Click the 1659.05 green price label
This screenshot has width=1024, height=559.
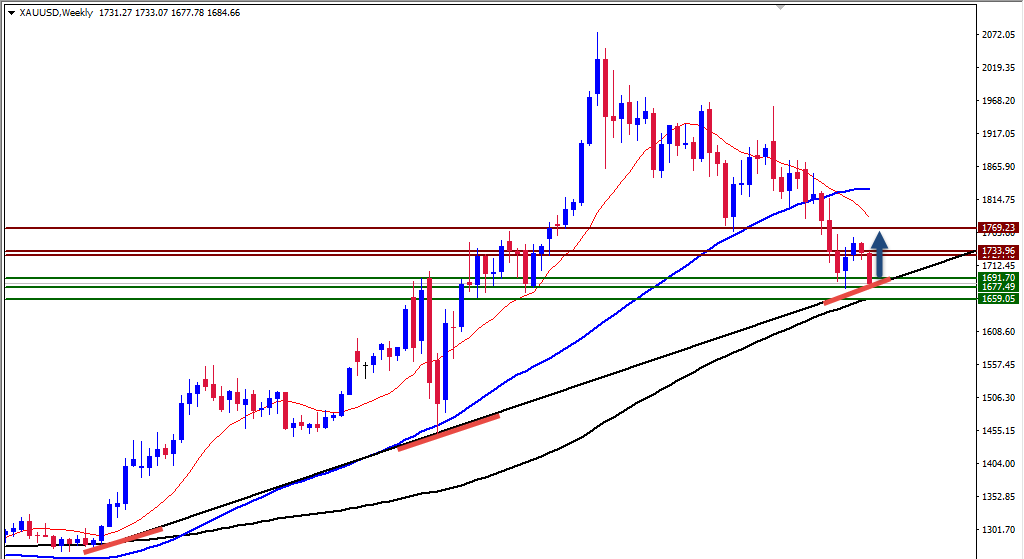click(x=998, y=298)
